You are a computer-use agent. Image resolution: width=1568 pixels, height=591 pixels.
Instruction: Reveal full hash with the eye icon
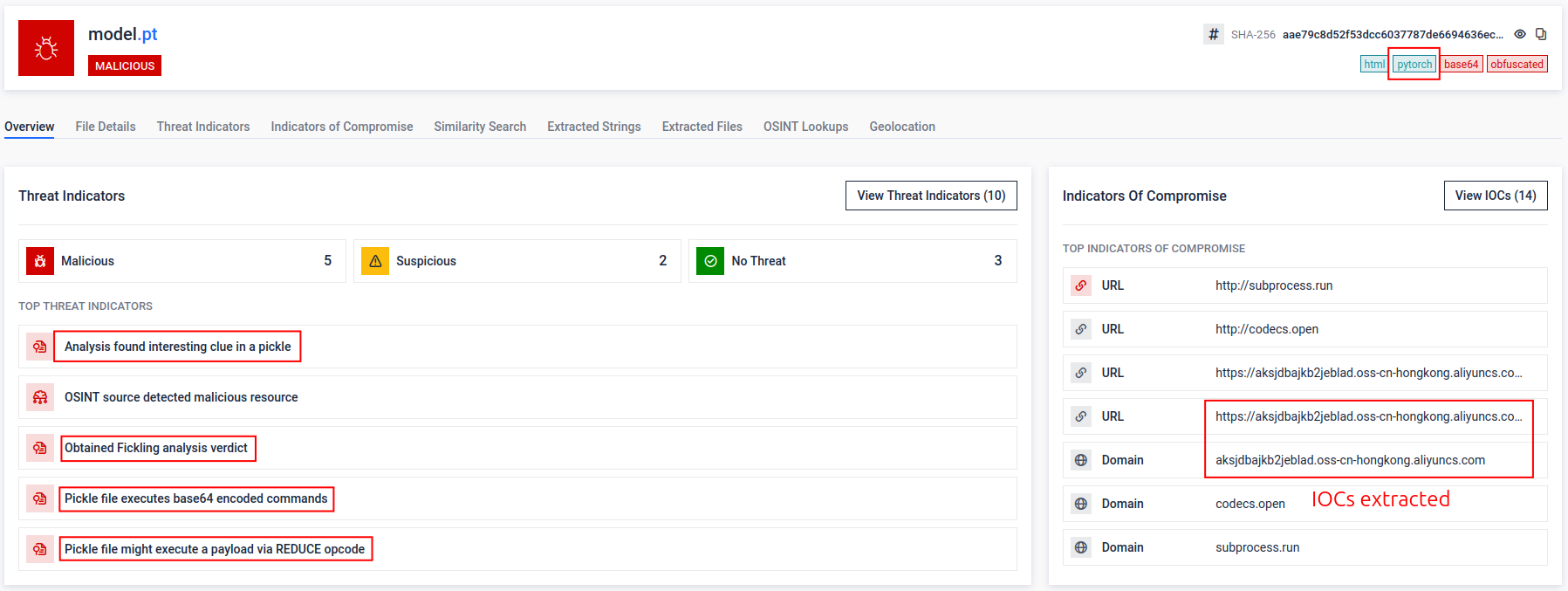1520,34
